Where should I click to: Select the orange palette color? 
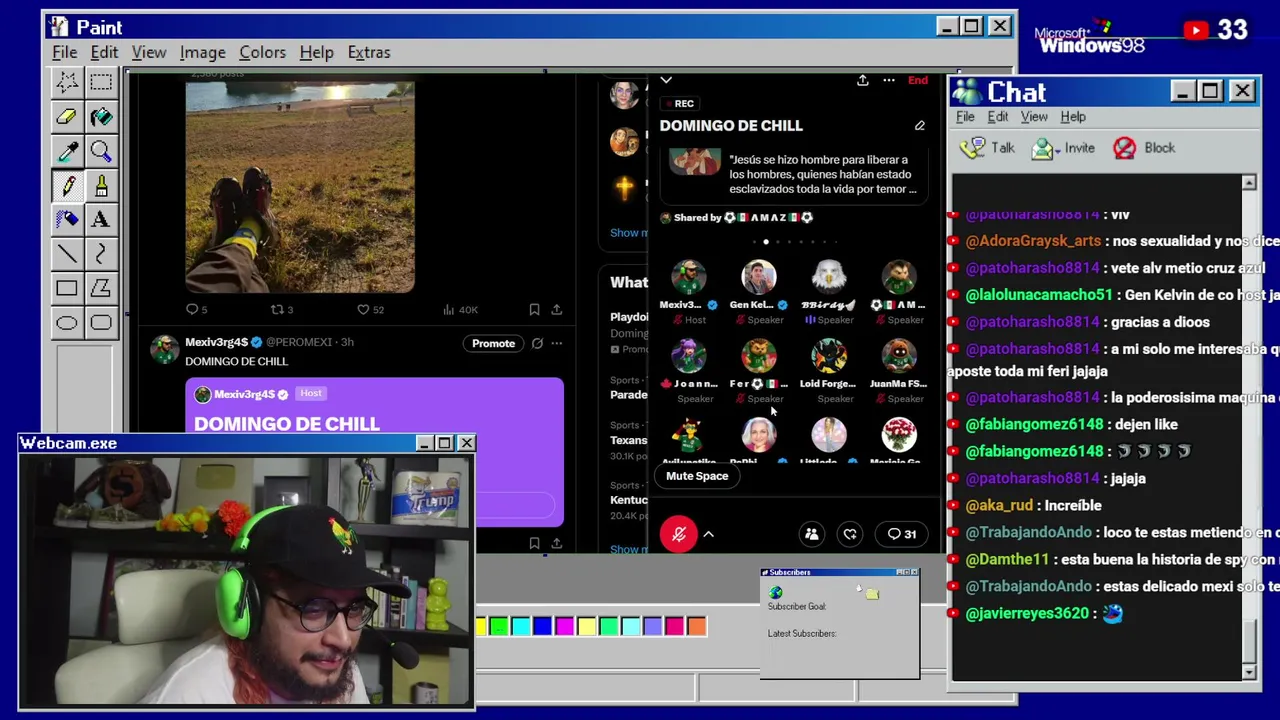click(697, 627)
